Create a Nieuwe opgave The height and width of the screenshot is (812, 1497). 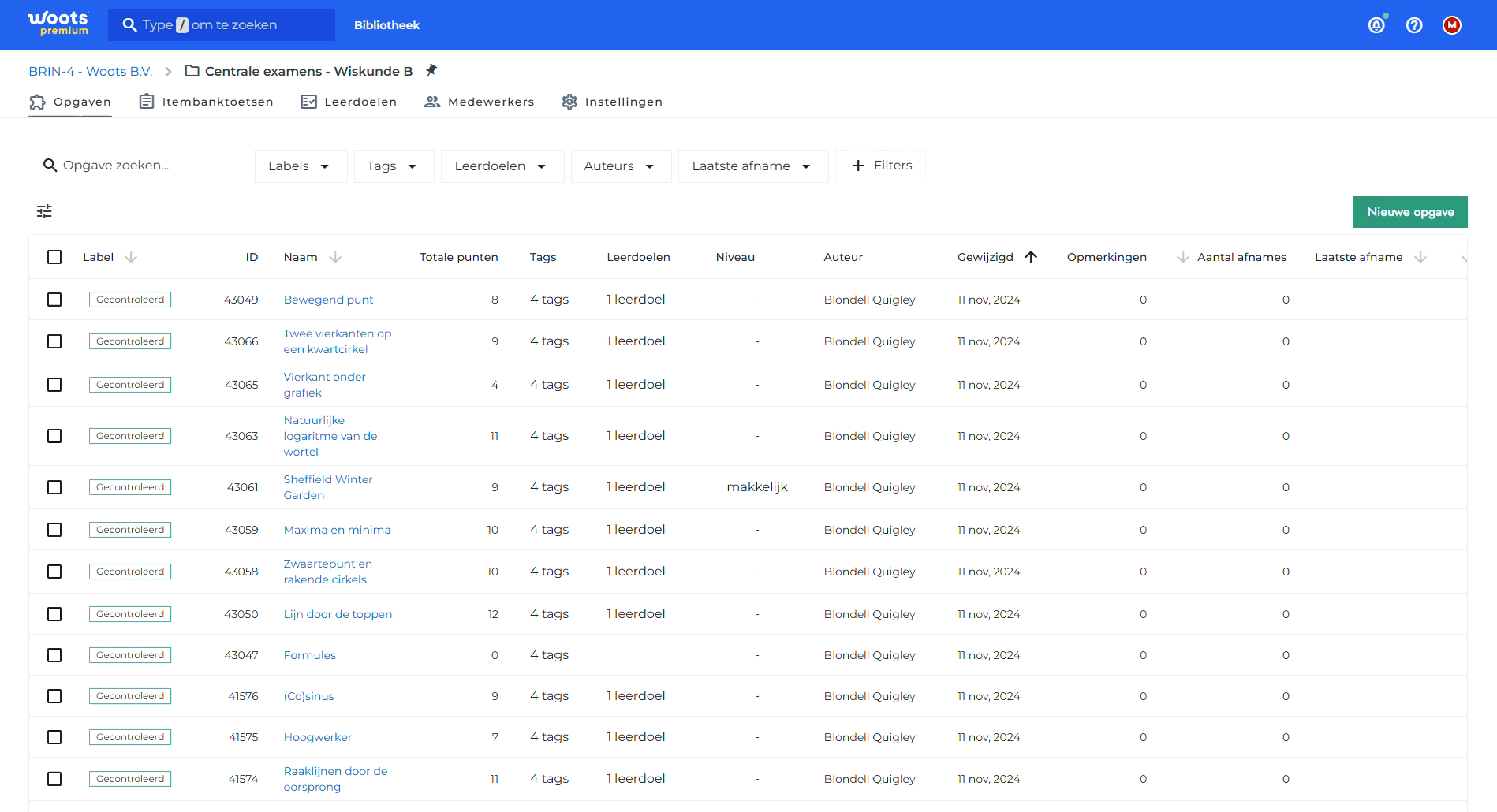point(1410,212)
